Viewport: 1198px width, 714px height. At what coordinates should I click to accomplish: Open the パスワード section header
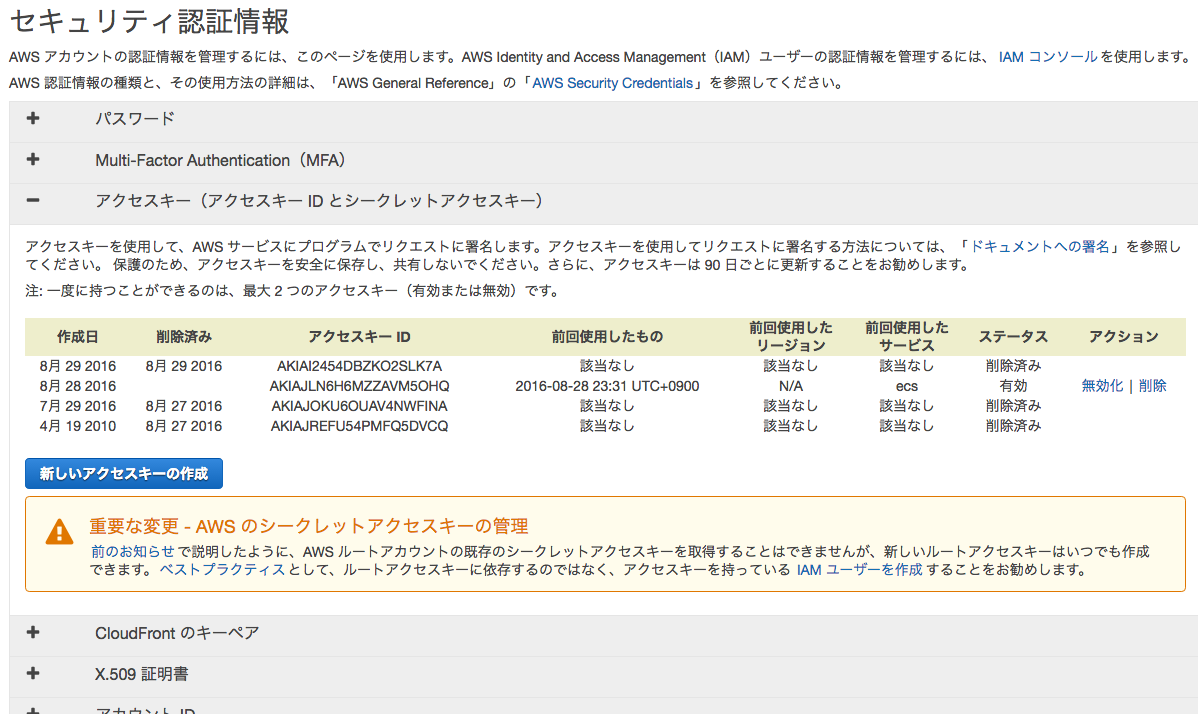click(135, 119)
